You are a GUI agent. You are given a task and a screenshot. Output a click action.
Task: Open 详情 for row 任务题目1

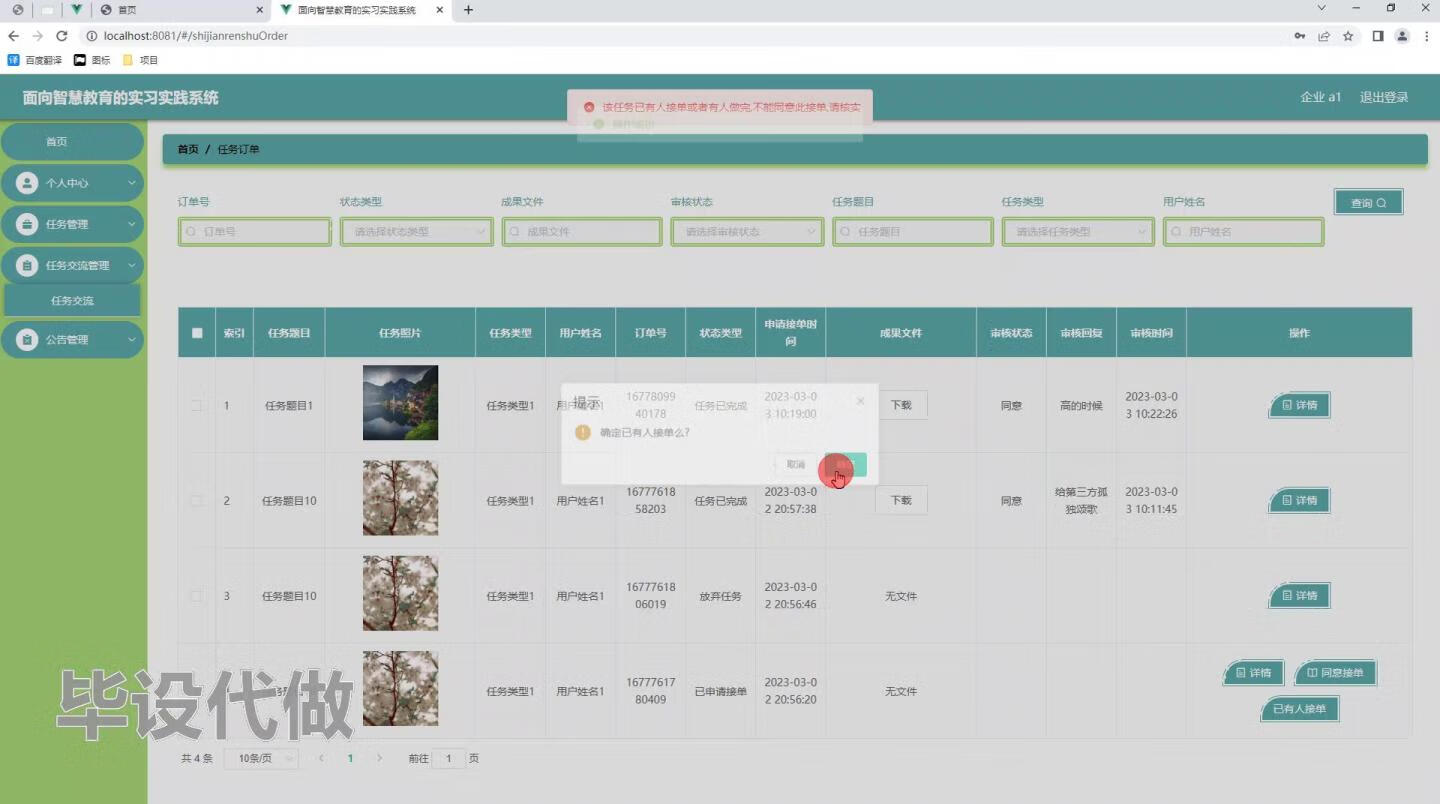(x=1299, y=405)
